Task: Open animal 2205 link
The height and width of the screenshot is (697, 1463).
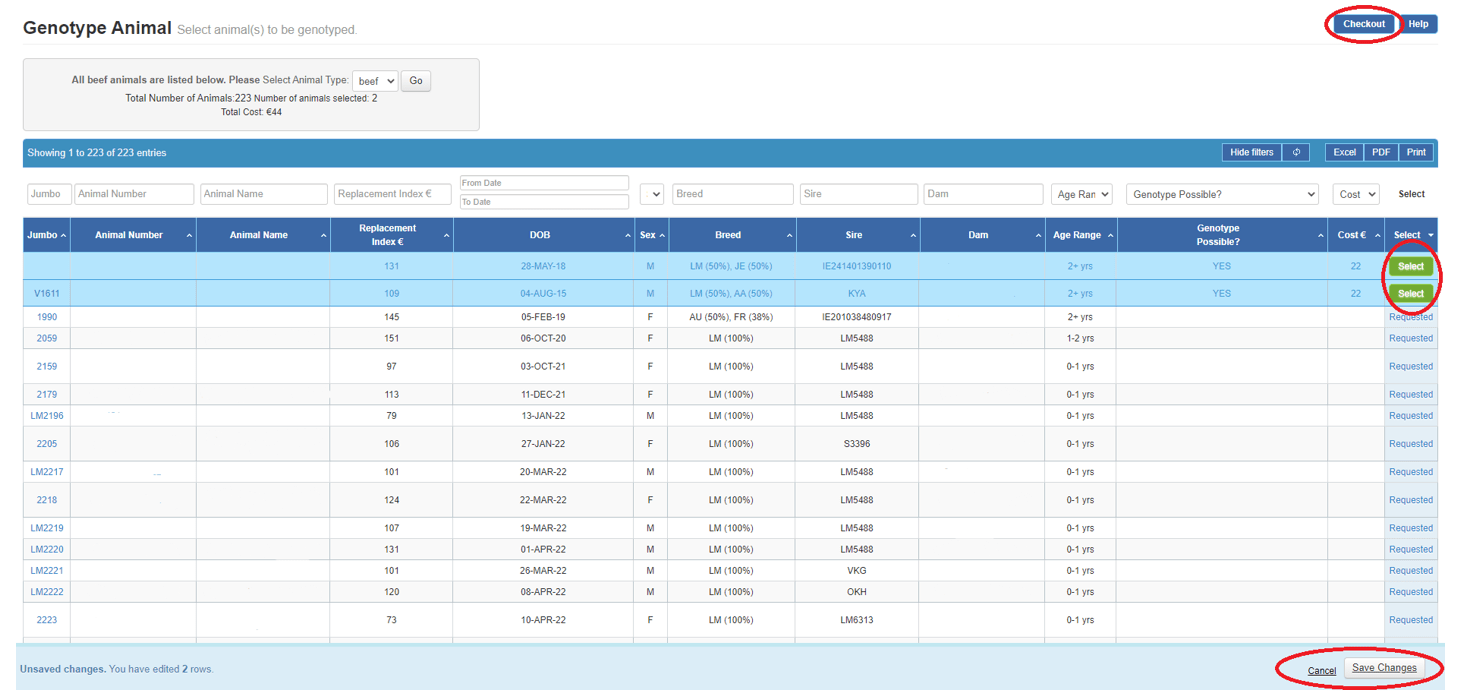Action: (47, 444)
